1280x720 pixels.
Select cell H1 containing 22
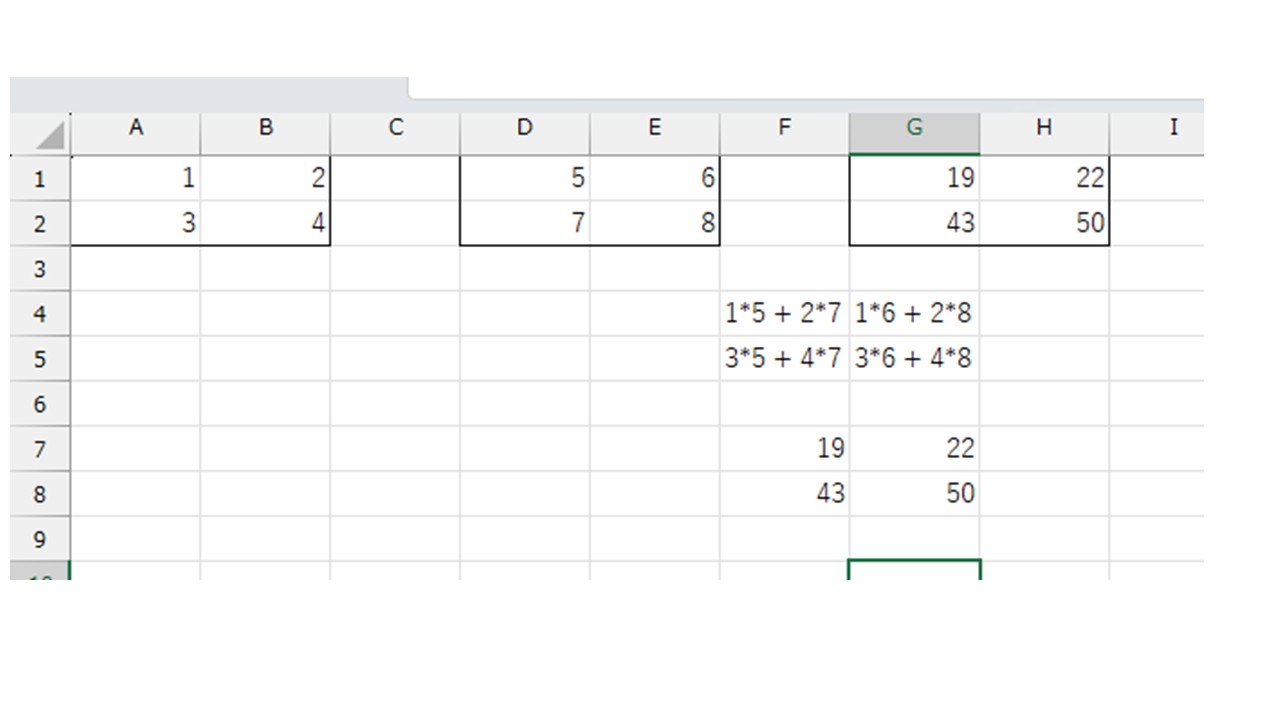coord(1044,179)
